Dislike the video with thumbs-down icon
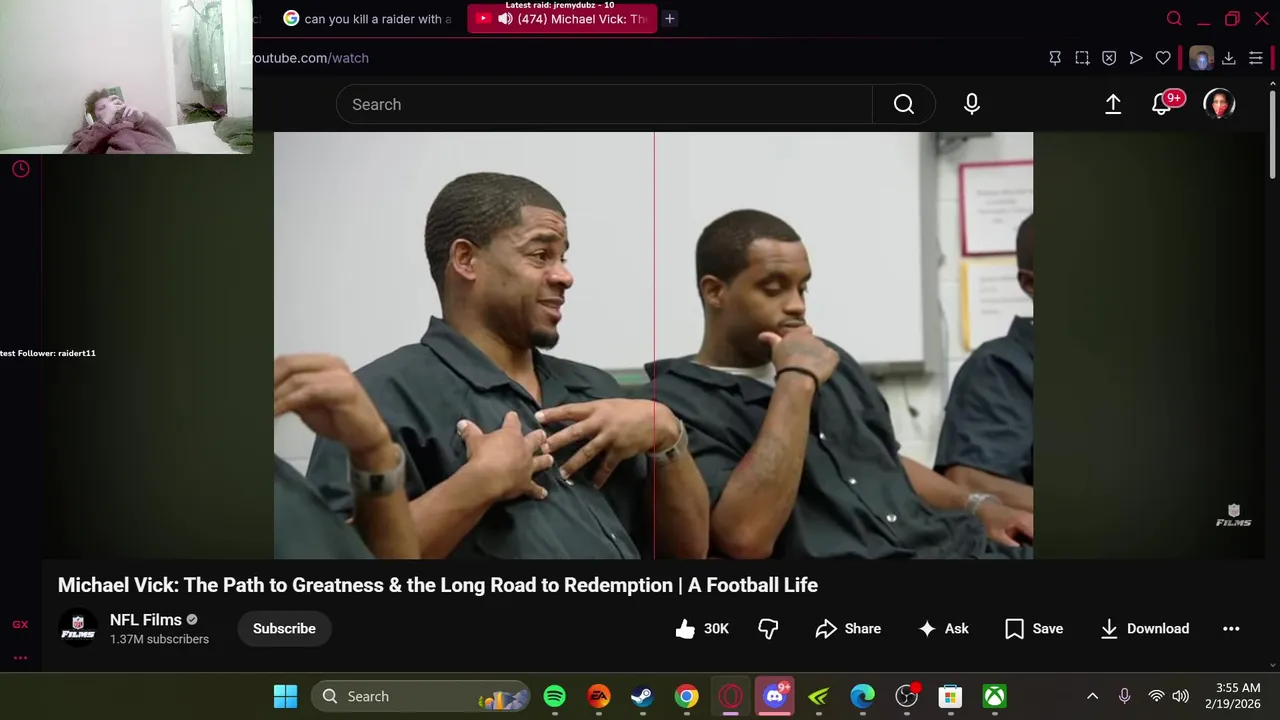1280x720 pixels. tap(768, 628)
